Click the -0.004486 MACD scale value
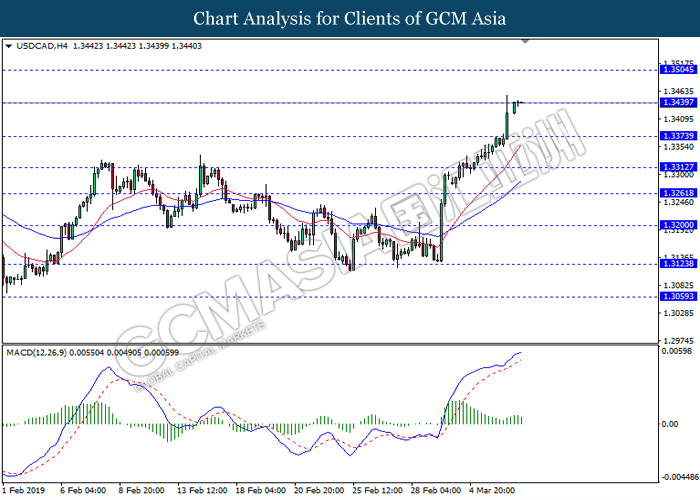700x500 pixels. (680, 477)
